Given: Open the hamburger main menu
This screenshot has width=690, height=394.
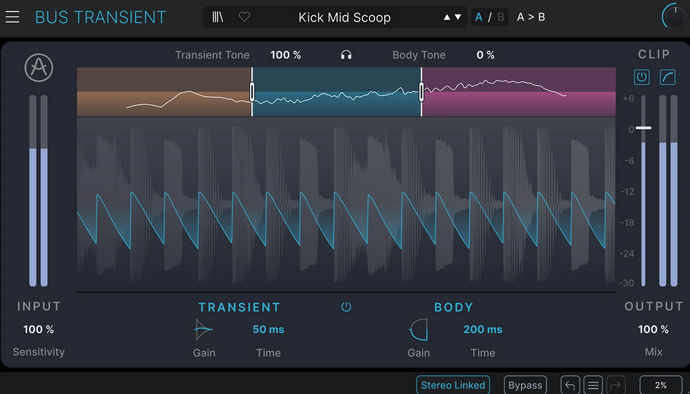Looking at the screenshot, I should coord(12,17).
